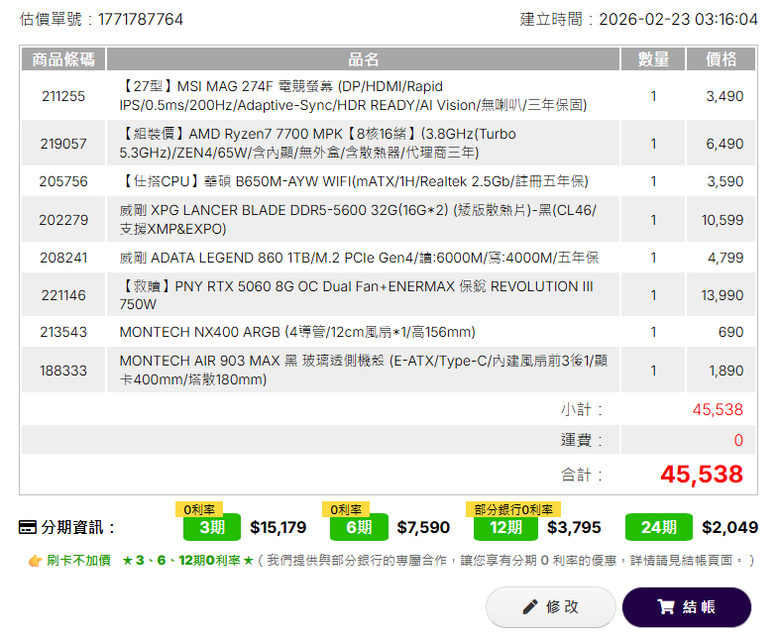Click the 估價單號 1771787764 number
780x641 pixels.
click(x=140, y=19)
